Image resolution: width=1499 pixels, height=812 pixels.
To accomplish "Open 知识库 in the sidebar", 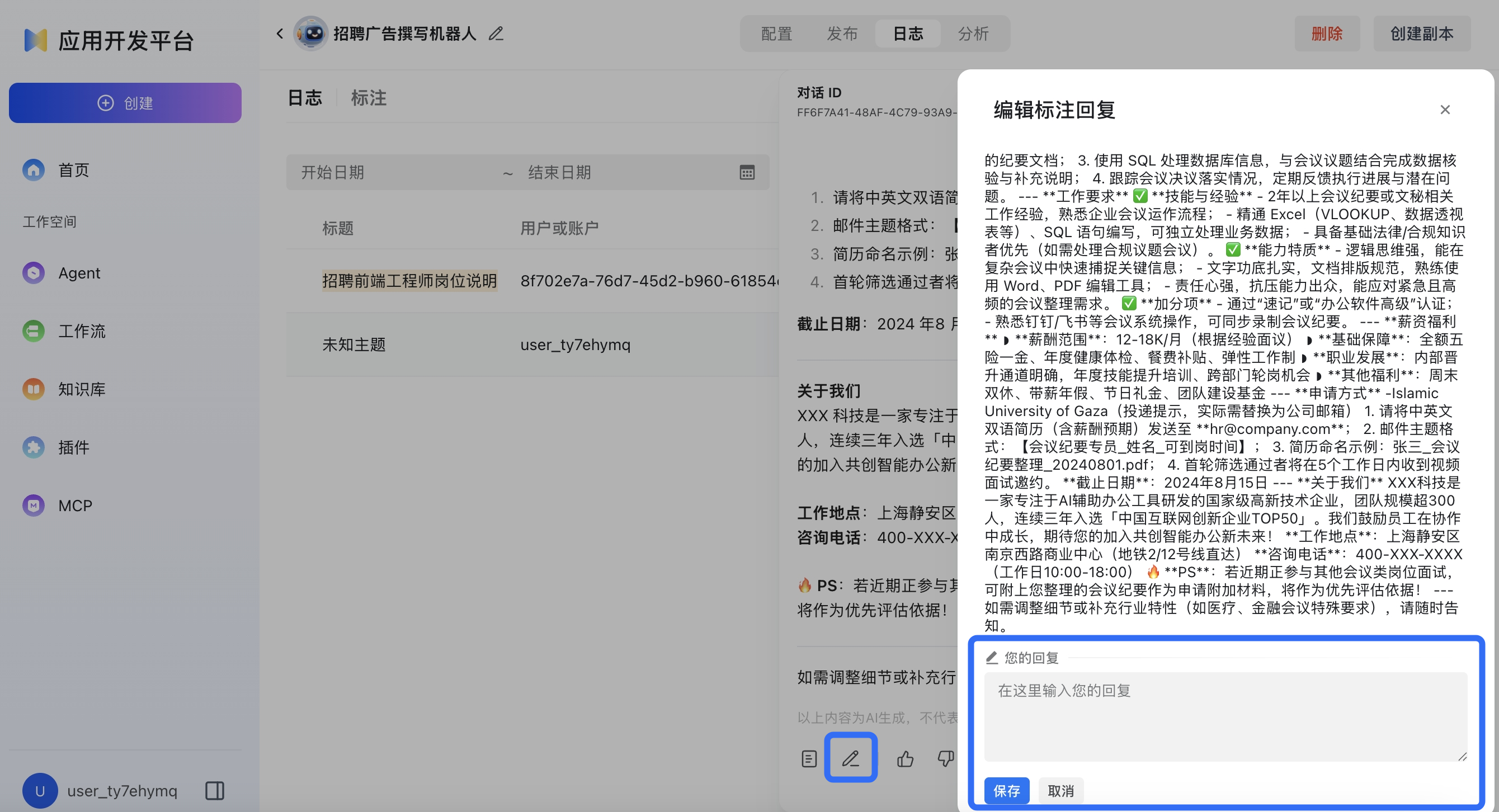I will pyautogui.click(x=81, y=389).
